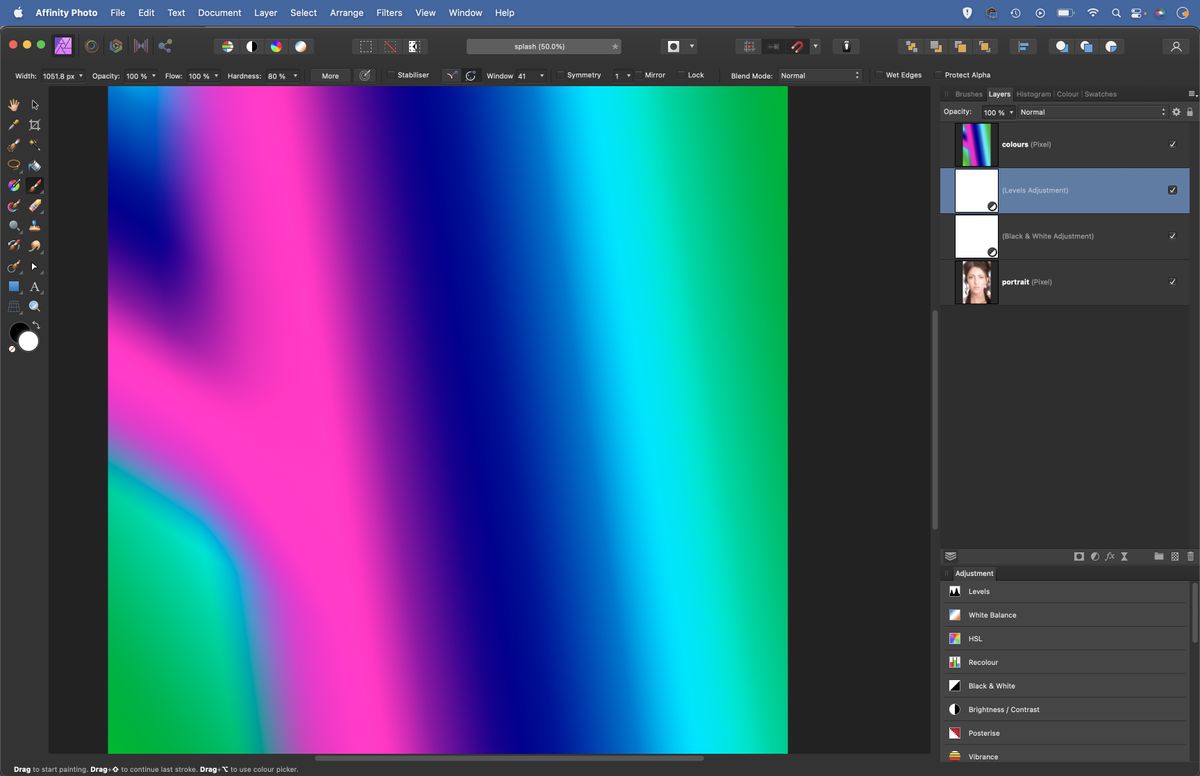Enable the Stabiliser option
This screenshot has width=1200, height=776.
click(389, 74)
